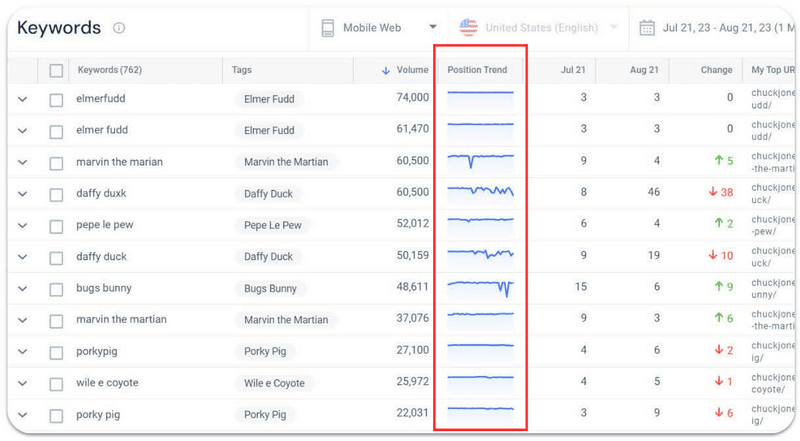800x441 pixels.
Task: Click the volume value 22,031
Action: point(412,413)
